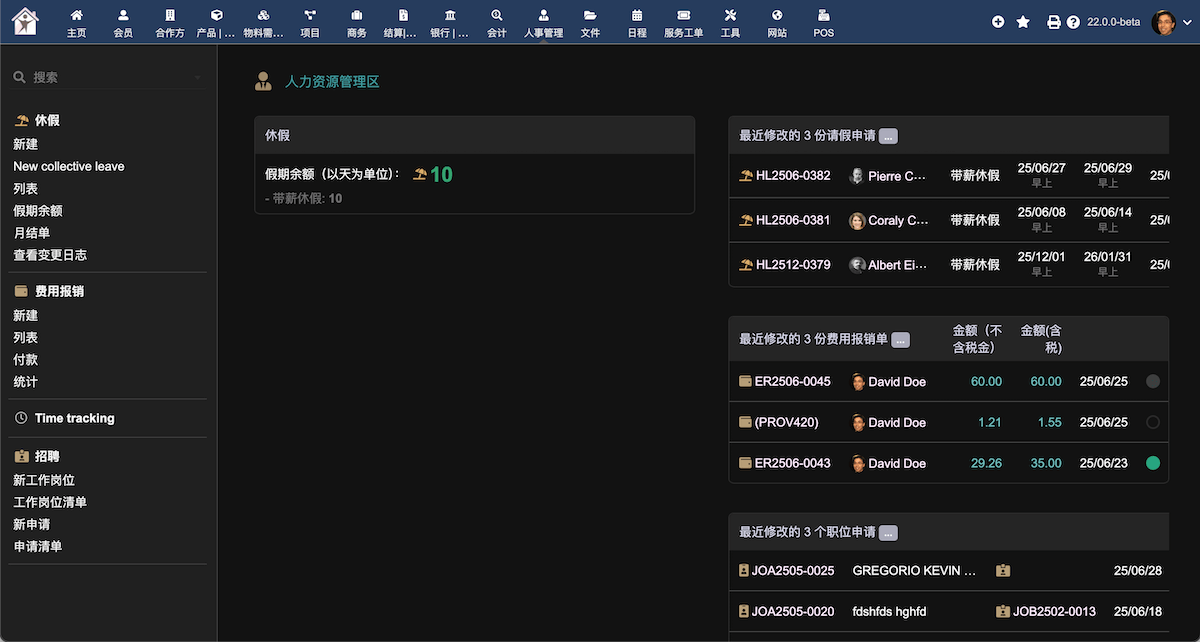Click the home logo icon in top-left corner

[25, 21]
